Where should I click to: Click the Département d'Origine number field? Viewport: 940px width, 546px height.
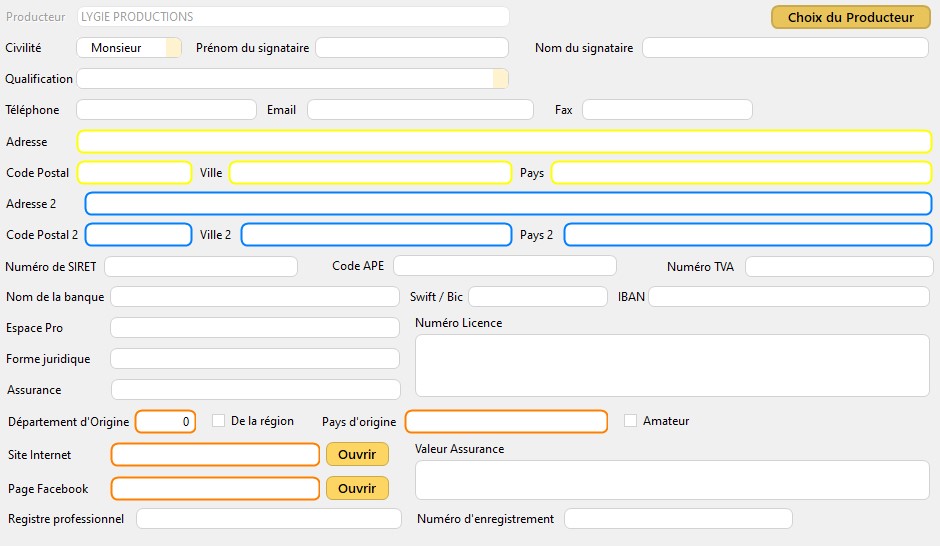coord(165,422)
